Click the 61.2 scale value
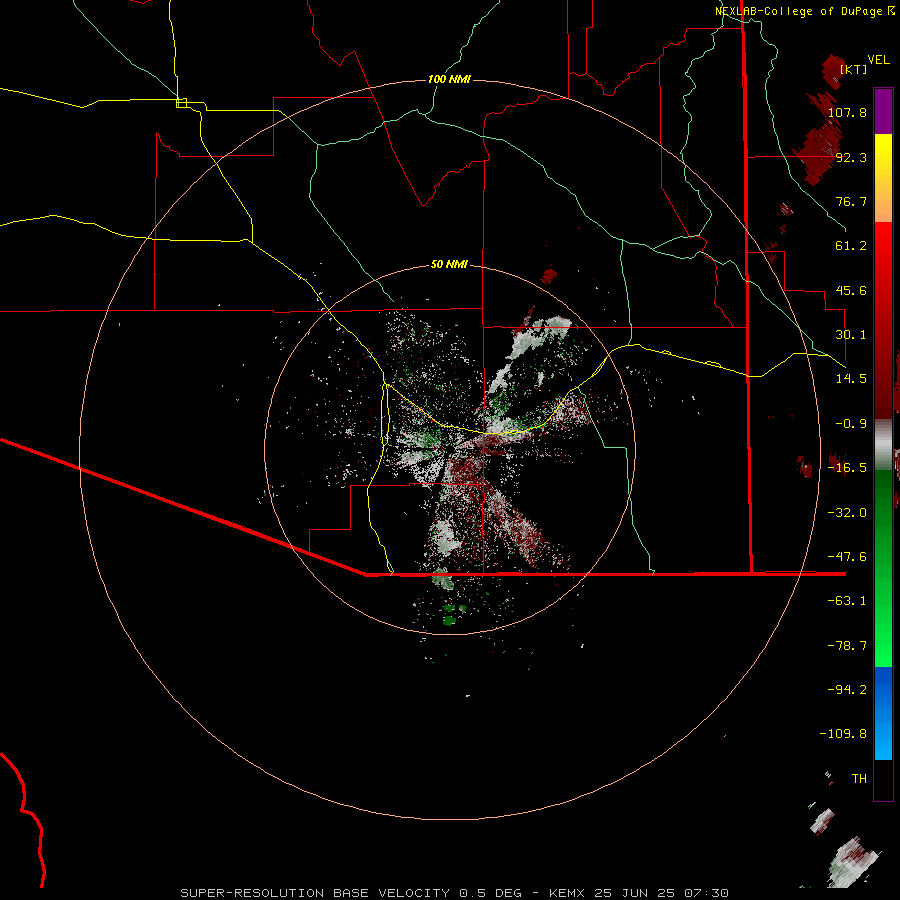Viewport: 900px width, 900px height. (851, 246)
